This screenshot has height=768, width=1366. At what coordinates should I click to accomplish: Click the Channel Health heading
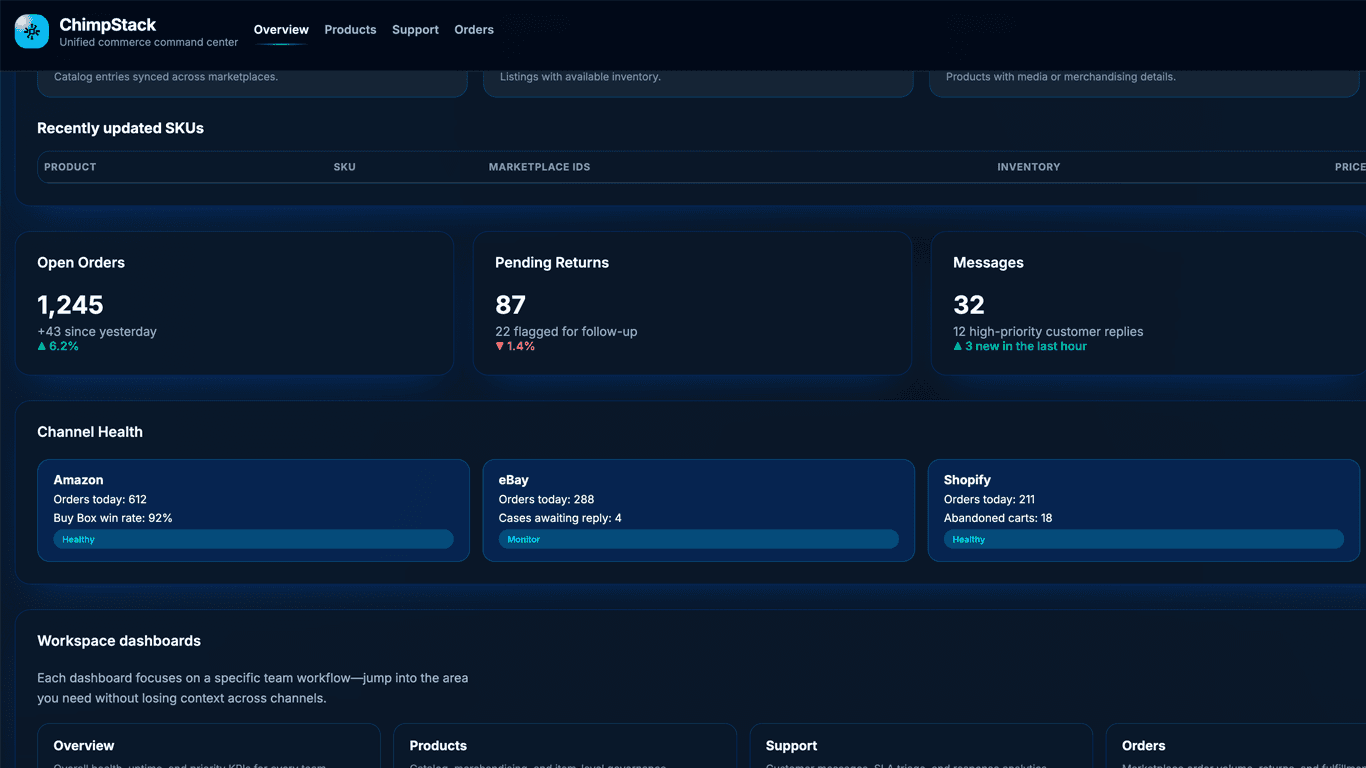90,432
